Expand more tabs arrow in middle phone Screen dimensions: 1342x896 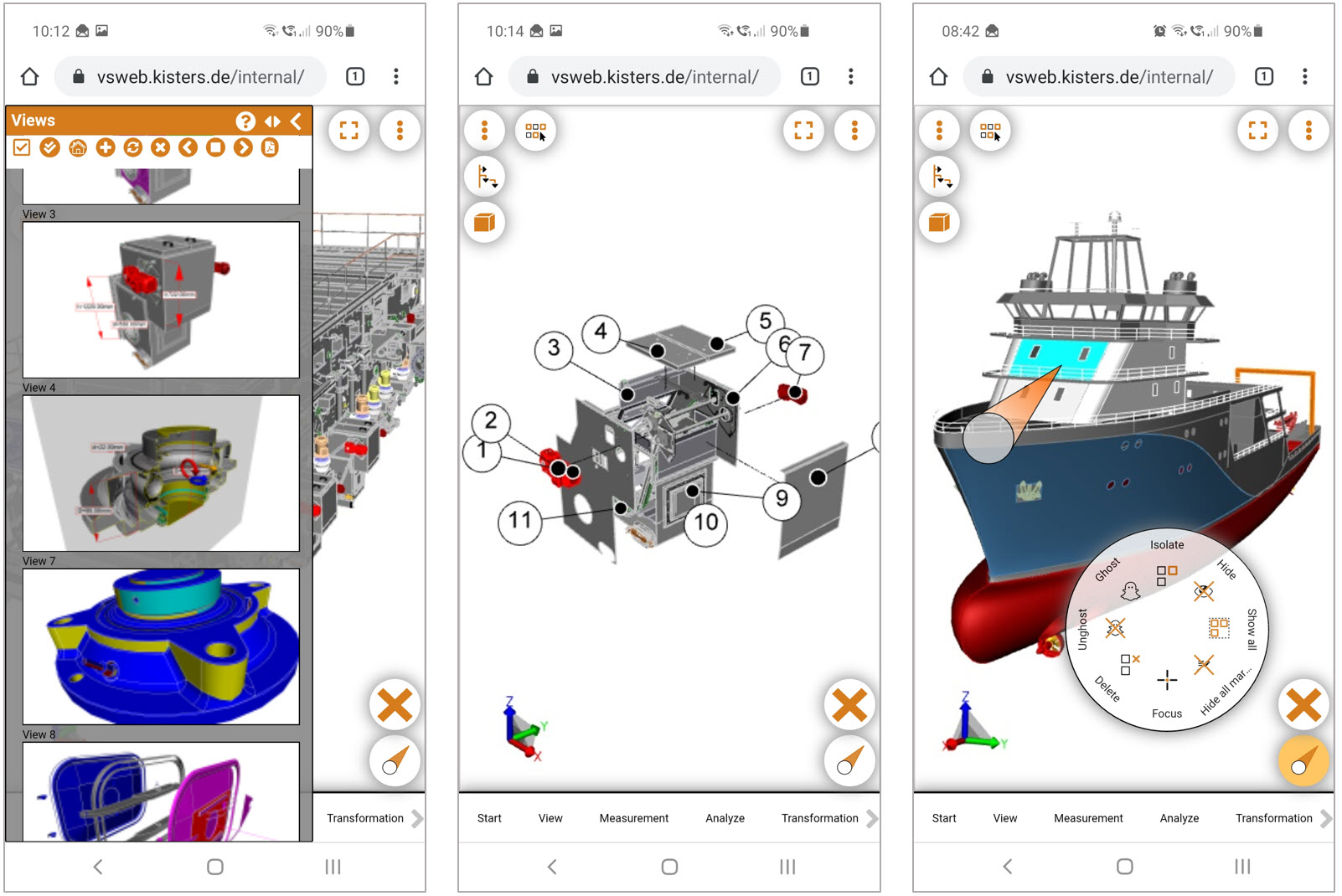pos(872,818)
